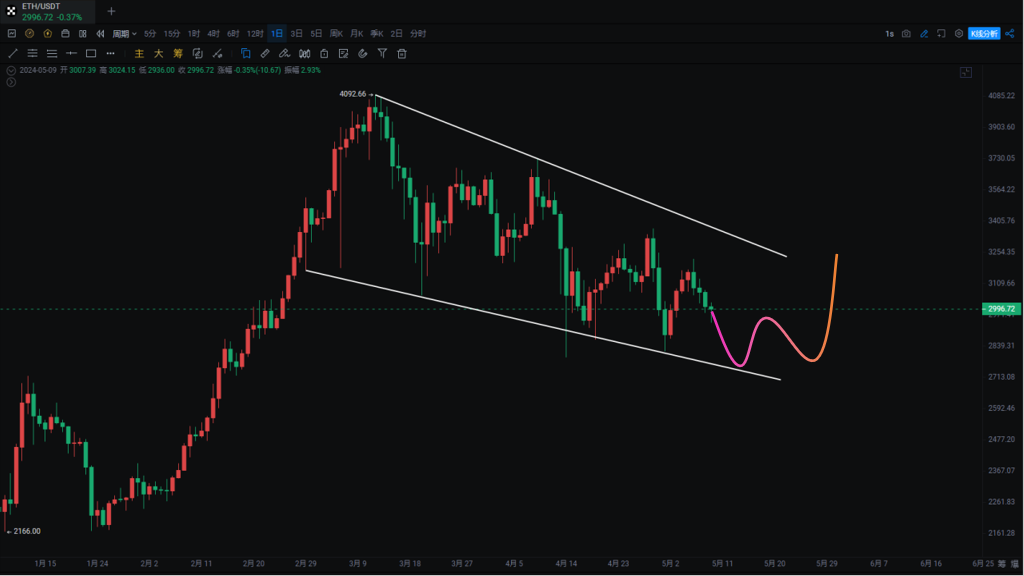This screenshot has width=1024, height=576.
Task: Toggle the blue pencil drawing mode icon
Action: [x=924, y=33]
